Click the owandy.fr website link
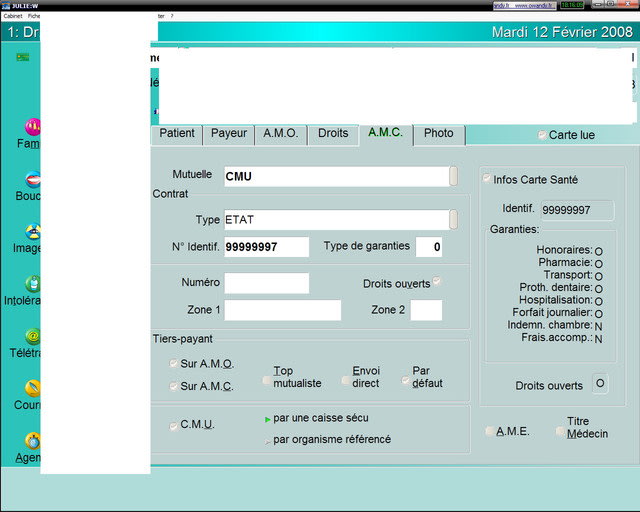The width and height of the screenshot is (640, 512). [535, 5]
